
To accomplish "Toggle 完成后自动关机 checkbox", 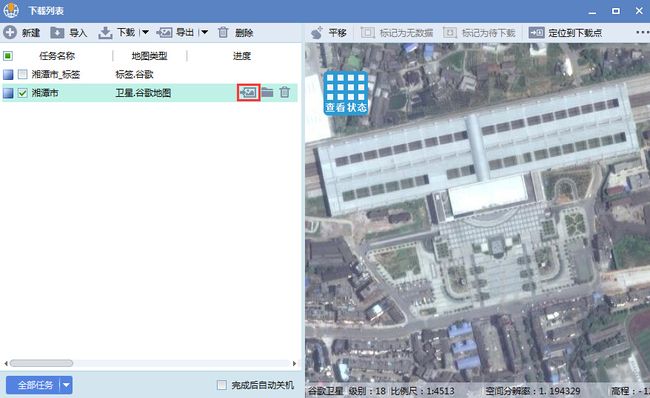I will (x=222, y=385).
